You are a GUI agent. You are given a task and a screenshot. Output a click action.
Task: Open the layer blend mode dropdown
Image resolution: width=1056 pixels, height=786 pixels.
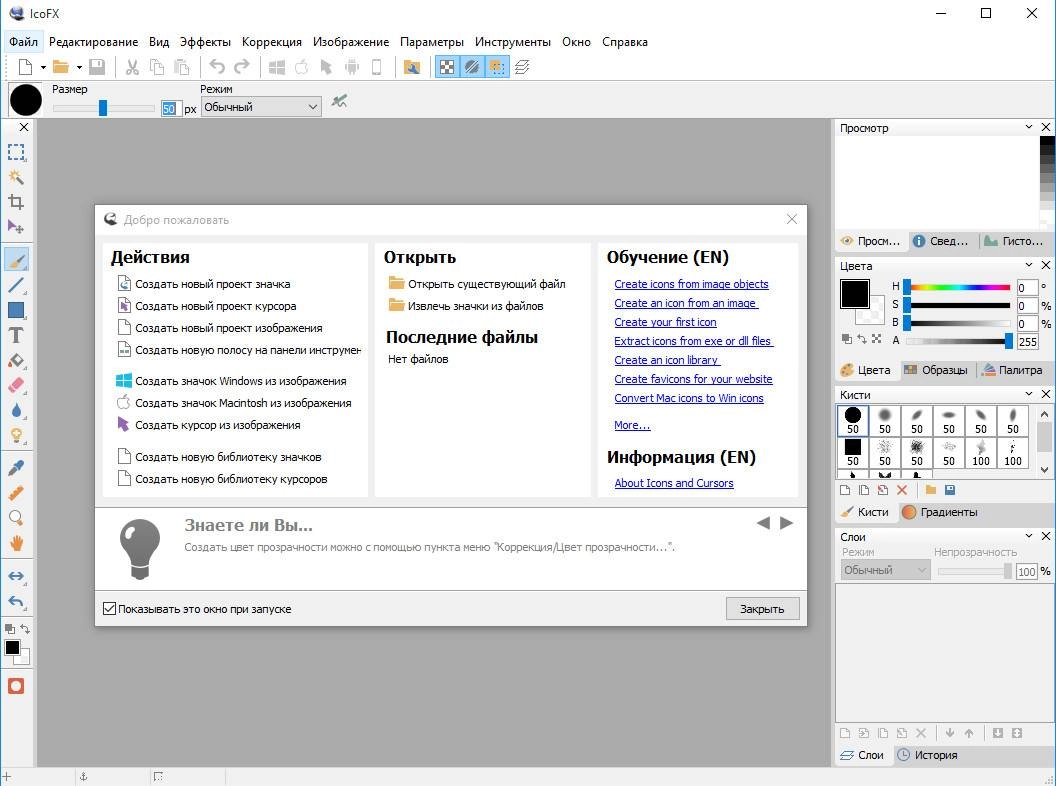pos(885,570)
